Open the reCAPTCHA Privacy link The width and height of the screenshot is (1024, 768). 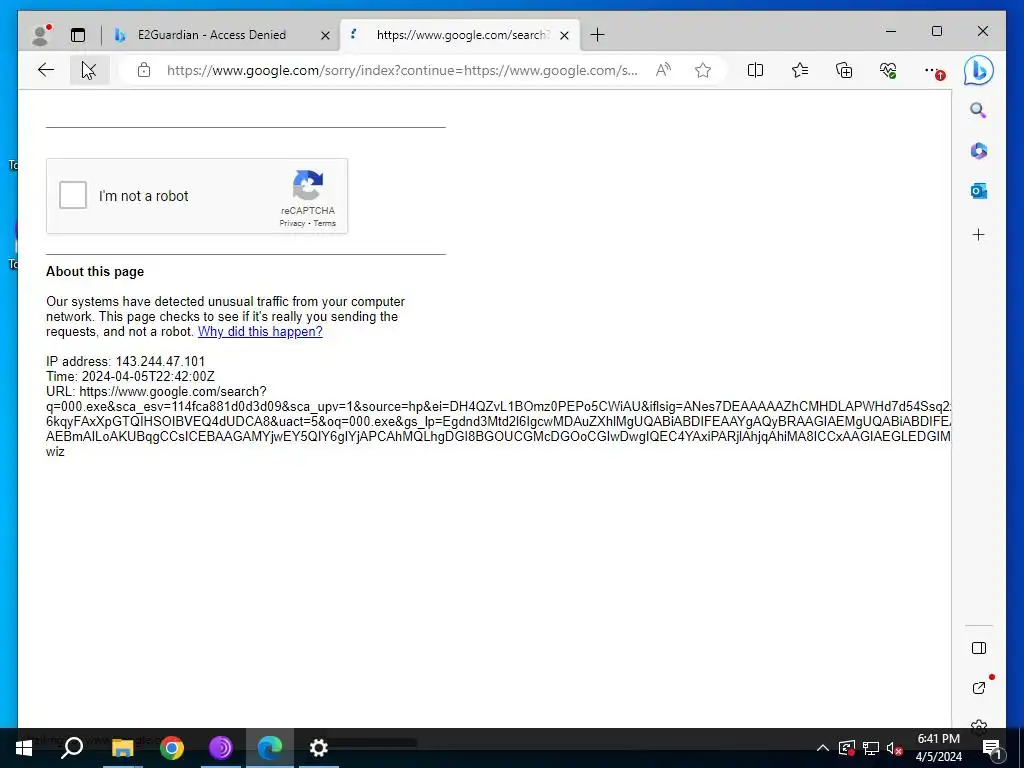(x=292, y=223)
